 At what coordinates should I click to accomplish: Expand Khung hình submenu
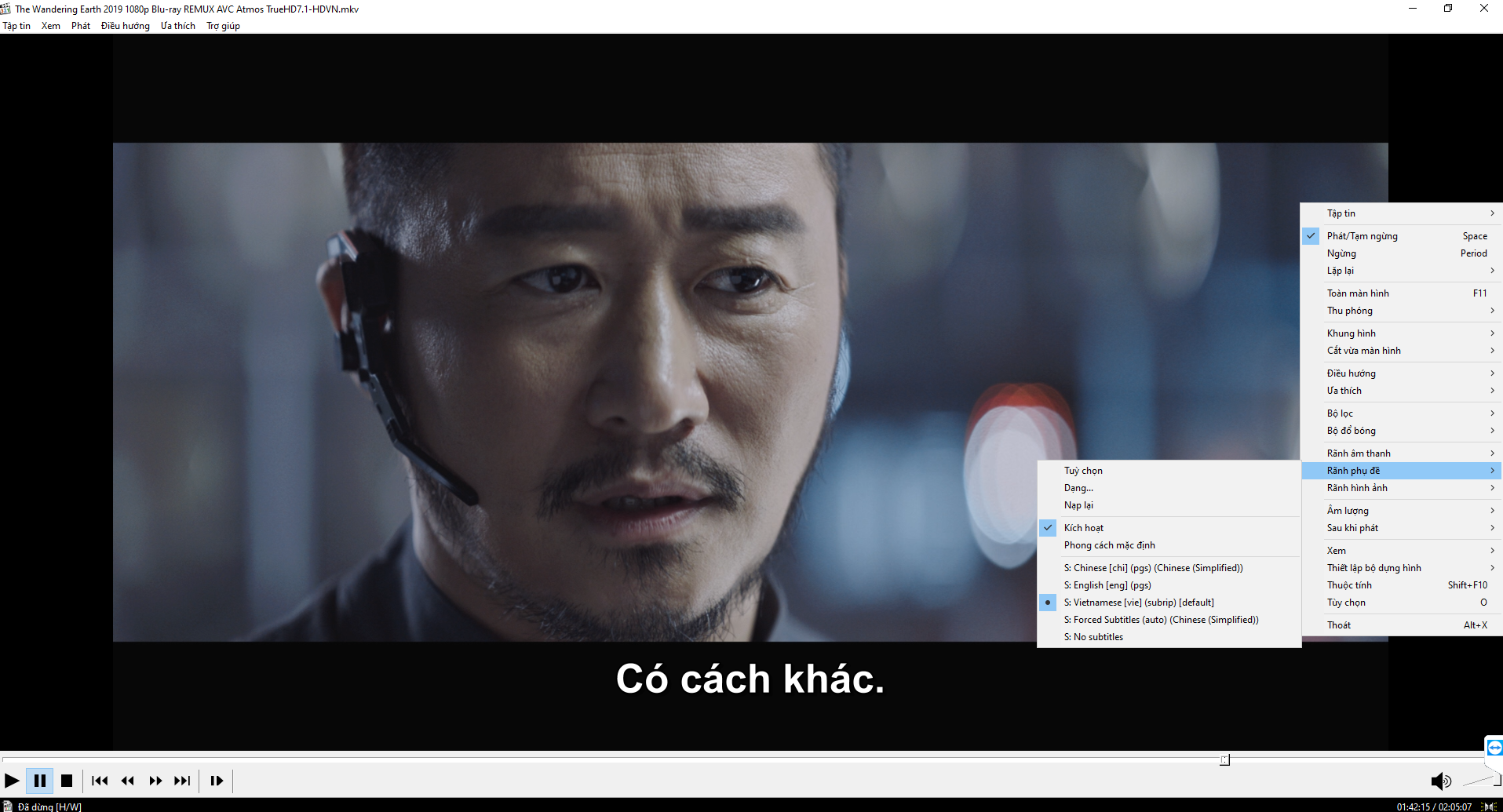pos(1402,333)
